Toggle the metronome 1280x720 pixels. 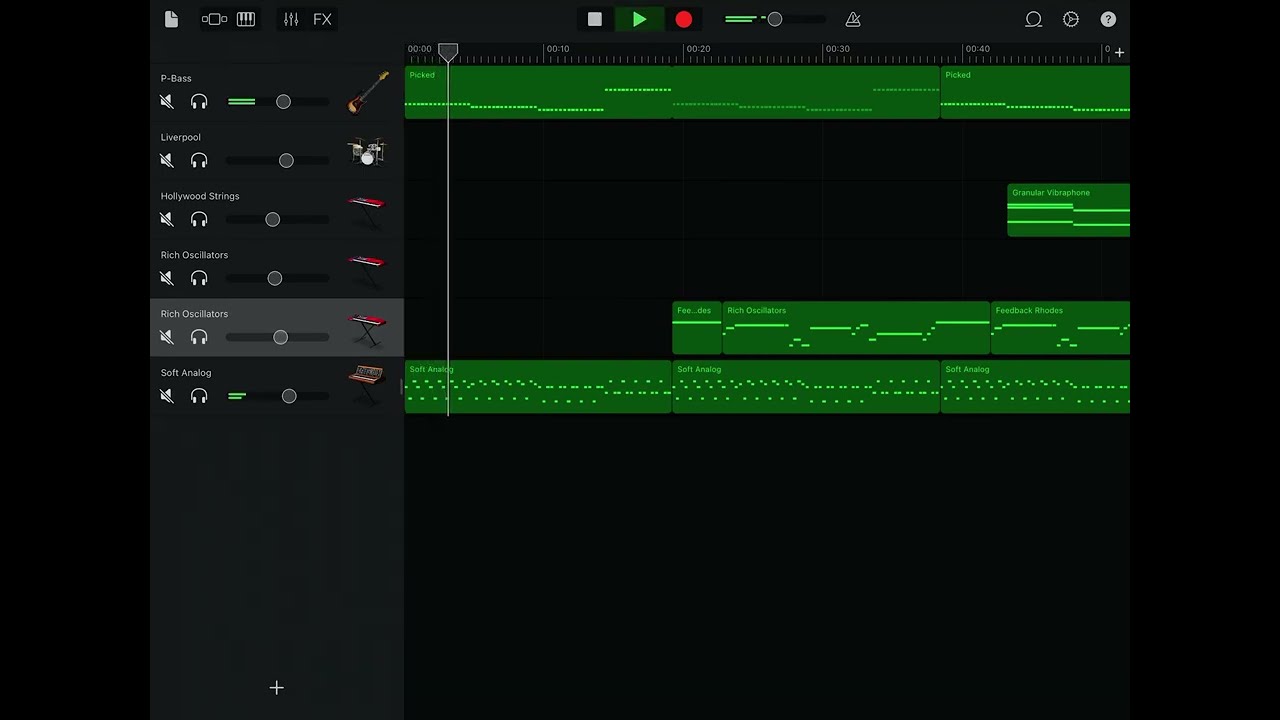[x=853, y=19]
